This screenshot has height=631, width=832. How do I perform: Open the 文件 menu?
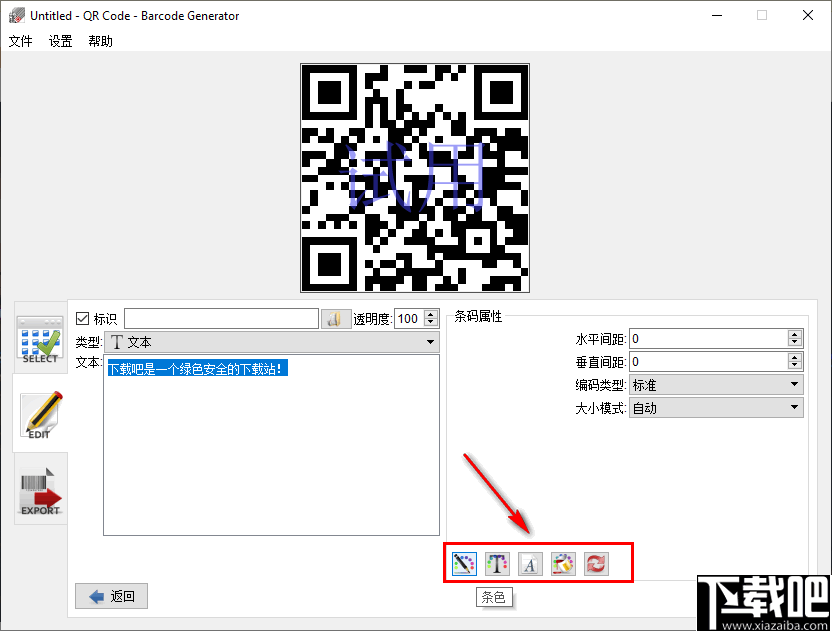[21, 42]
